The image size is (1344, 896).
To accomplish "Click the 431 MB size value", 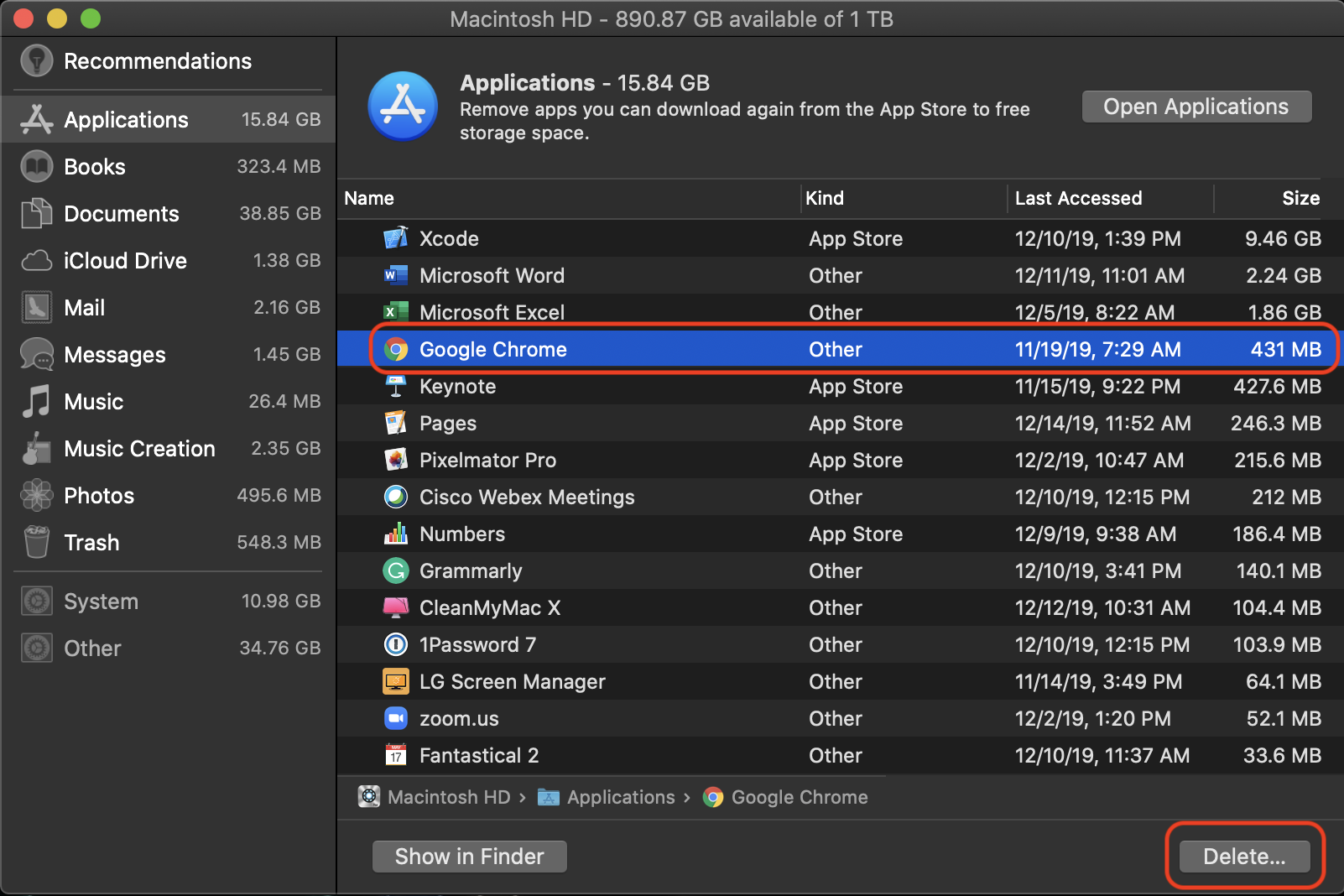I will (1285, 349).
